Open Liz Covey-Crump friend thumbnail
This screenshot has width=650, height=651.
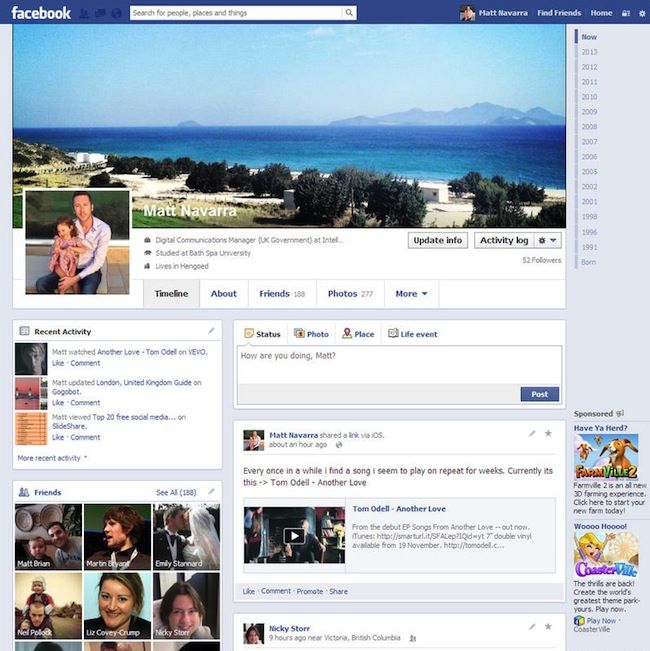[x=117, y=606]
